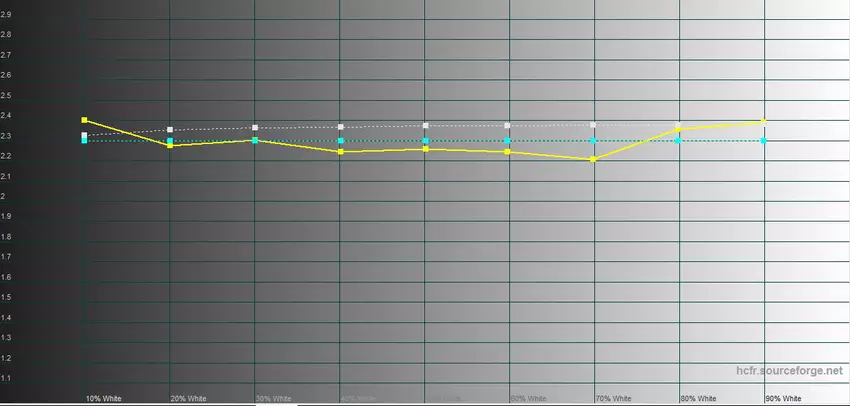Click the 20% White axis label
Image resolution: width=850 pixels, height=406 pixels.
coord(188,399)
